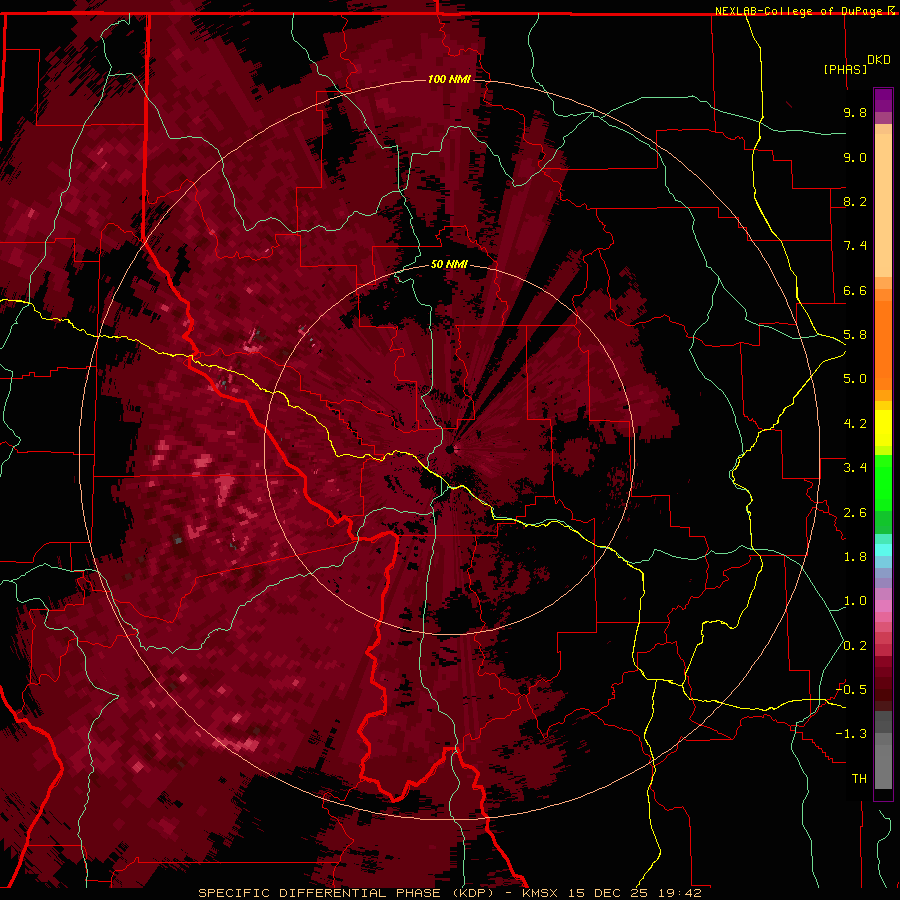This screenshot has width=900, height=900.
Task: Select the 6.6 legend value
Action: pos(855,290)
